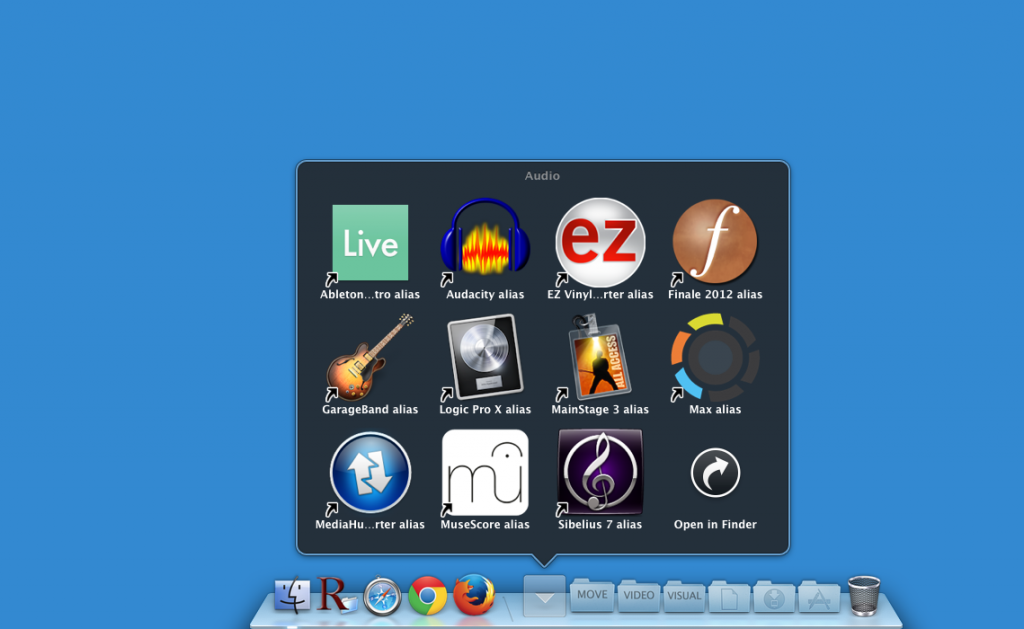The image size is (1024, 629).
Task: Open the MainStage 3 alias
Action: pos(599,357)
